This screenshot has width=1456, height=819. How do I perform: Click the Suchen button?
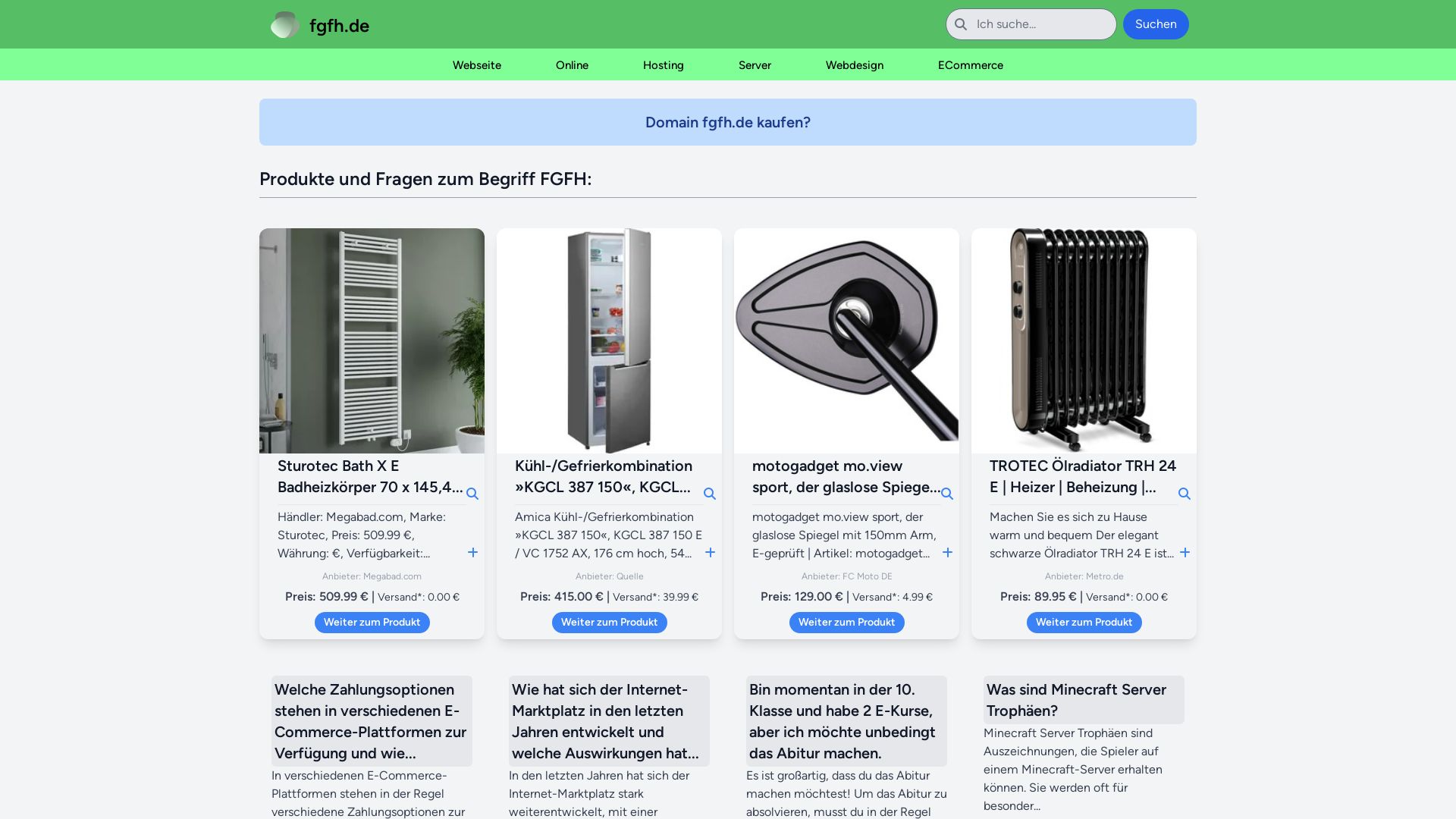pyautogui.click(x=1156, y=24)
